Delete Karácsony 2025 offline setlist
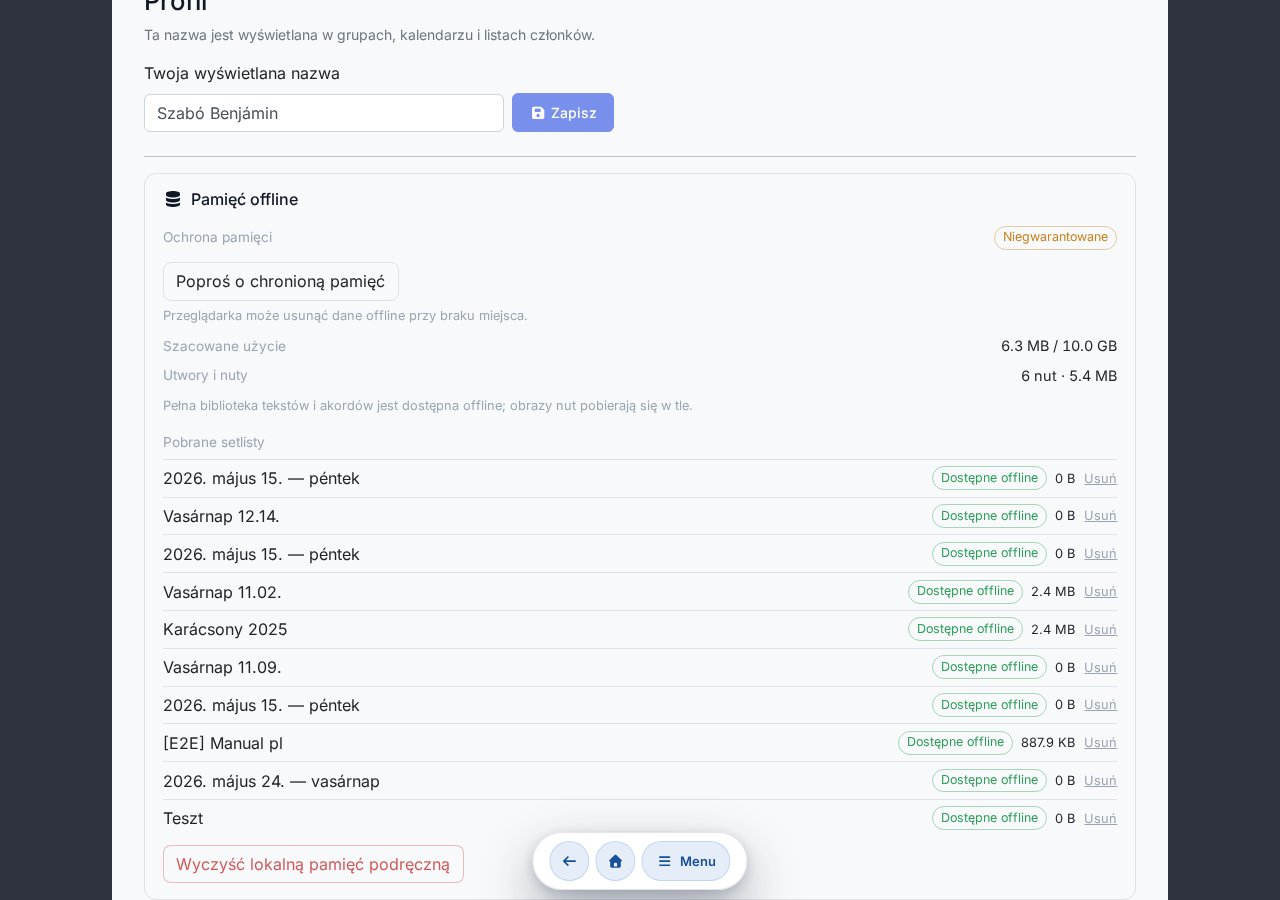1280x900 pixels. pos(1100,629)
